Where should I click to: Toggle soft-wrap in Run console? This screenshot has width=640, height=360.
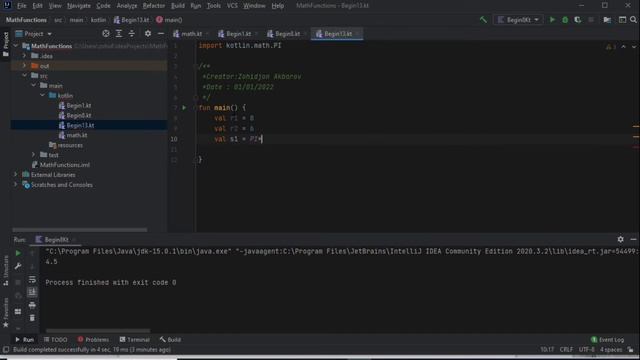pyautogui.click(x=32, y=280)
